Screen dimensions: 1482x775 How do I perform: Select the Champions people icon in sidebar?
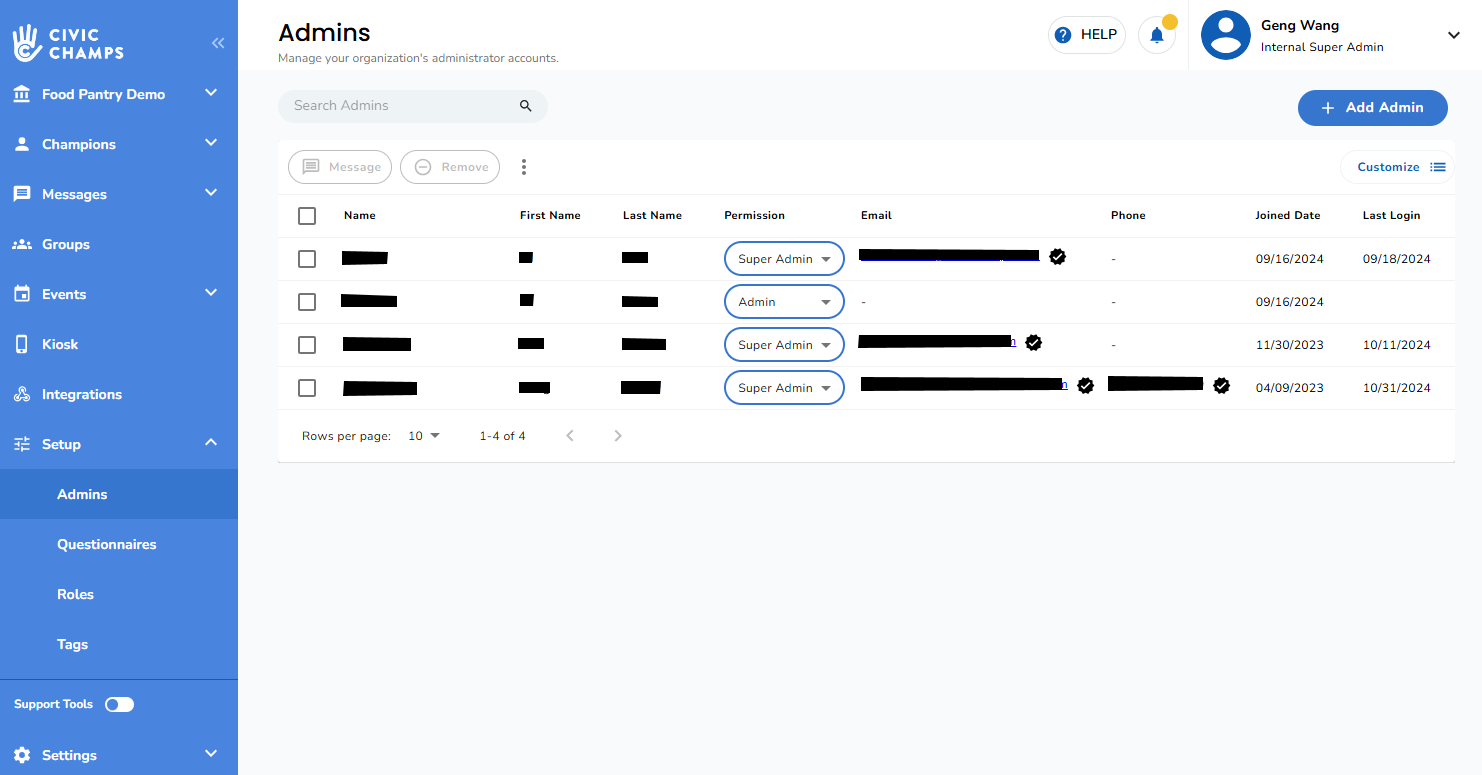[21, 143]
